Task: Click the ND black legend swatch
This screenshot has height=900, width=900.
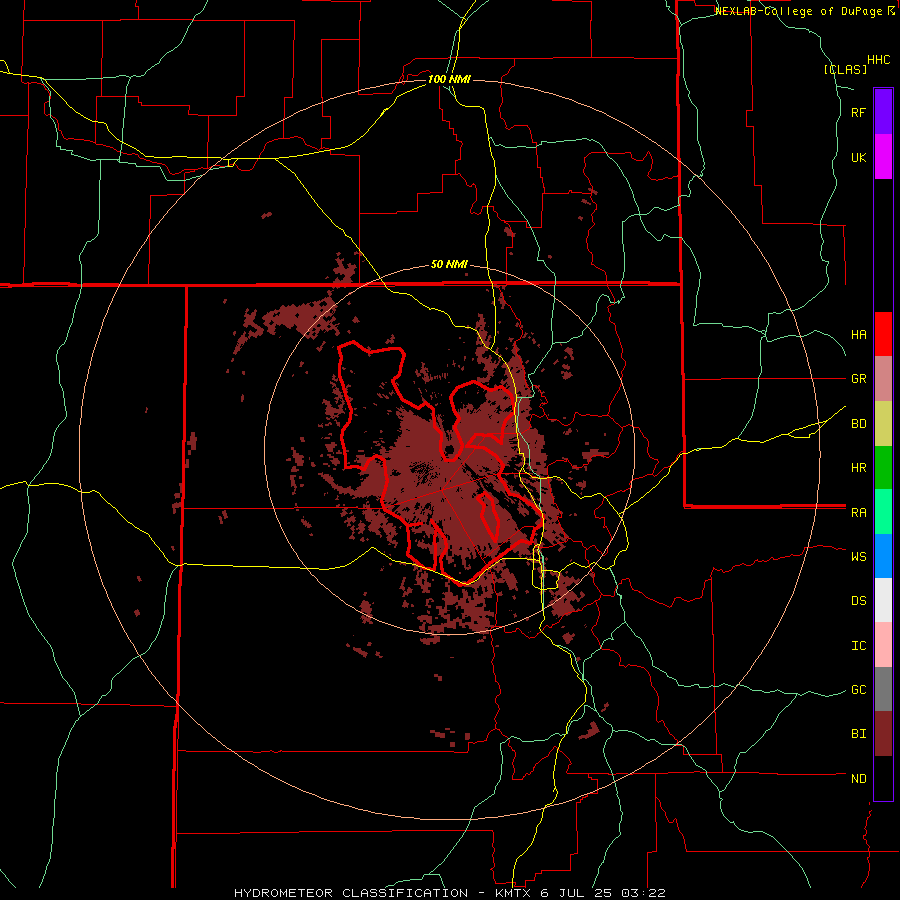Action: [883, 778]
